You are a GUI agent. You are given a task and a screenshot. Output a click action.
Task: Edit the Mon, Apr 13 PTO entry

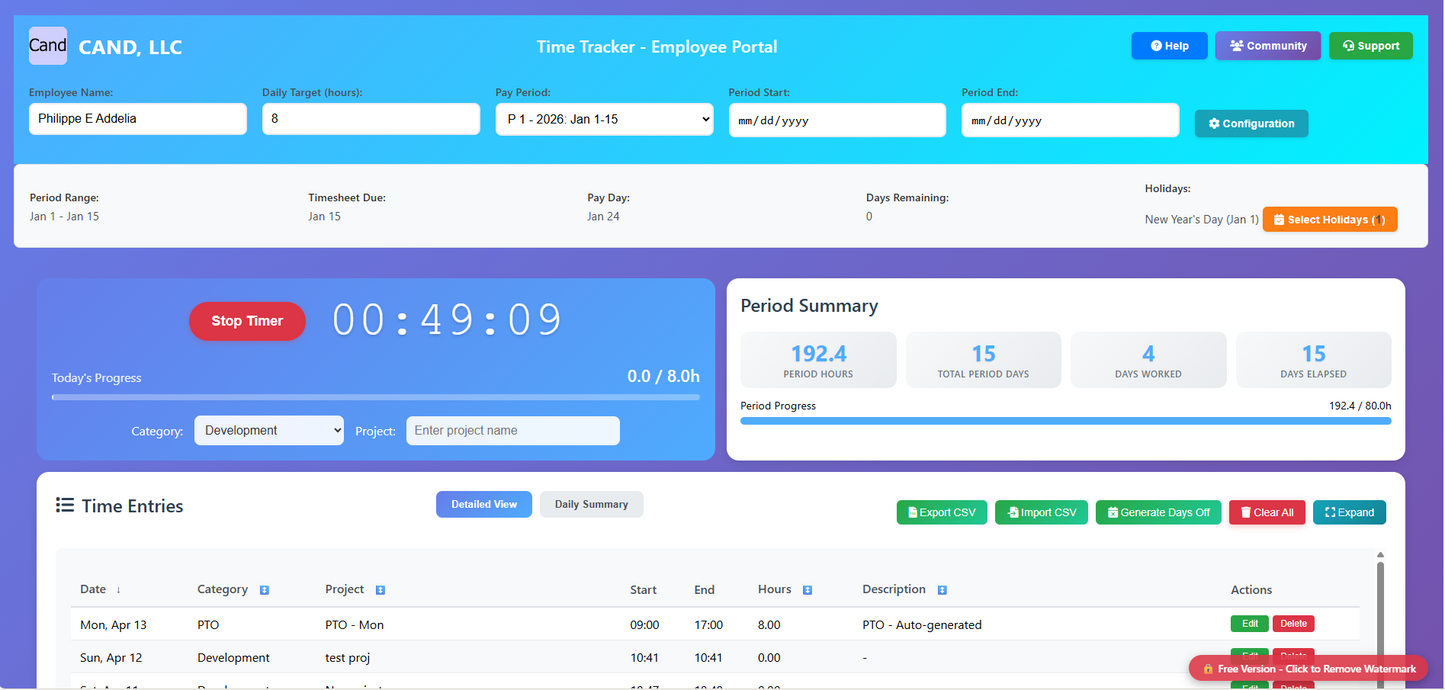coord(1249,624)
